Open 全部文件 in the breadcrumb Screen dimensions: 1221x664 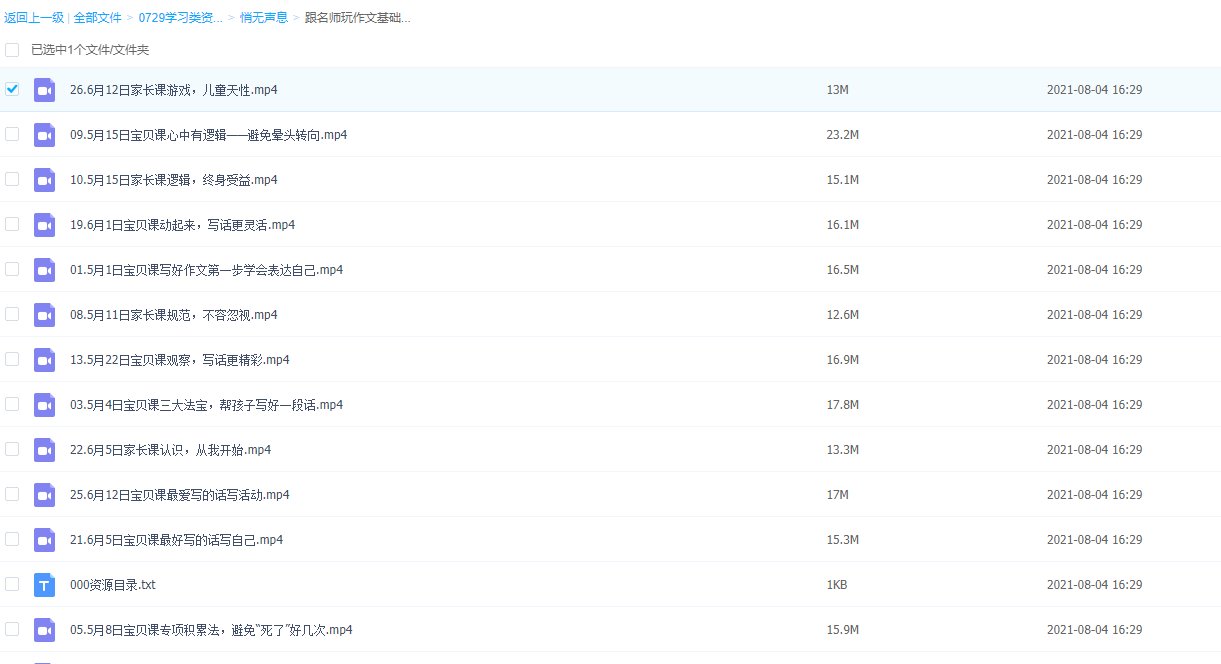(97, 18)
